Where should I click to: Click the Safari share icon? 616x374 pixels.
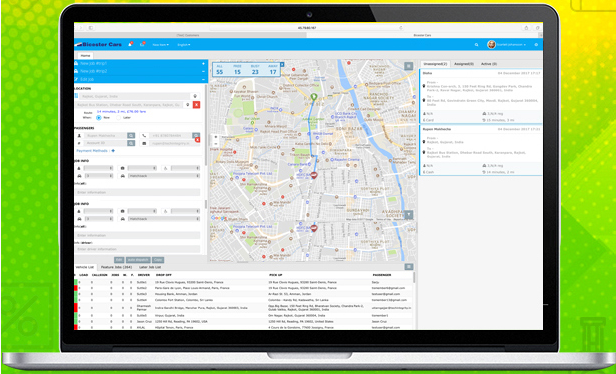[x=526, y=28]
